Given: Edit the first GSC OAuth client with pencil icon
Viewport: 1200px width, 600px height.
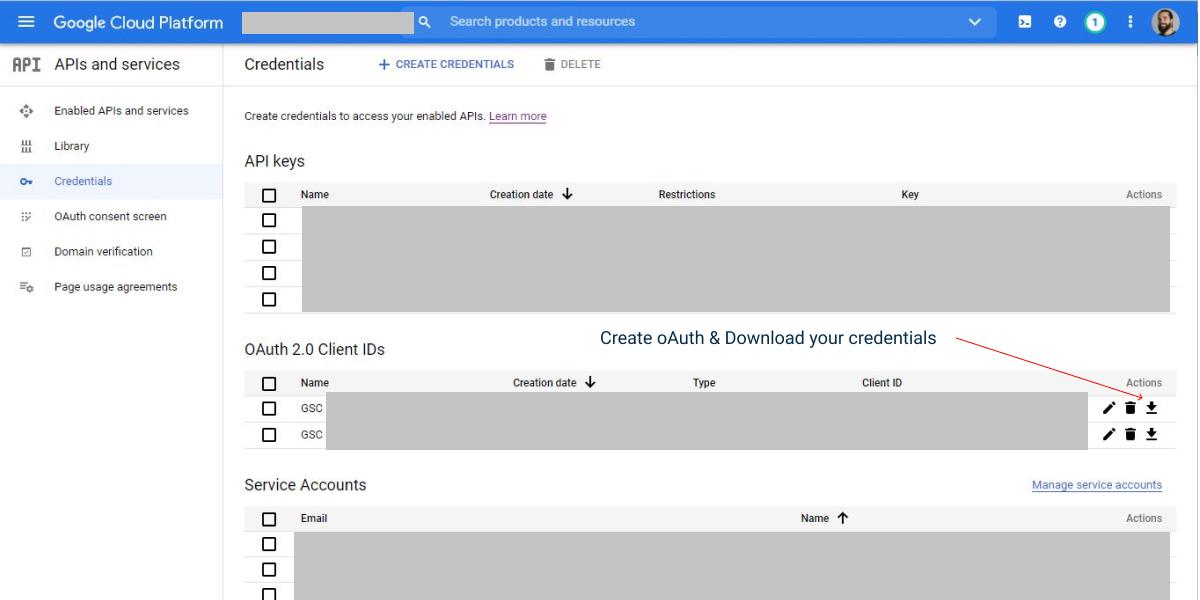Looking at the screenshot, I should pos(1109,408).
